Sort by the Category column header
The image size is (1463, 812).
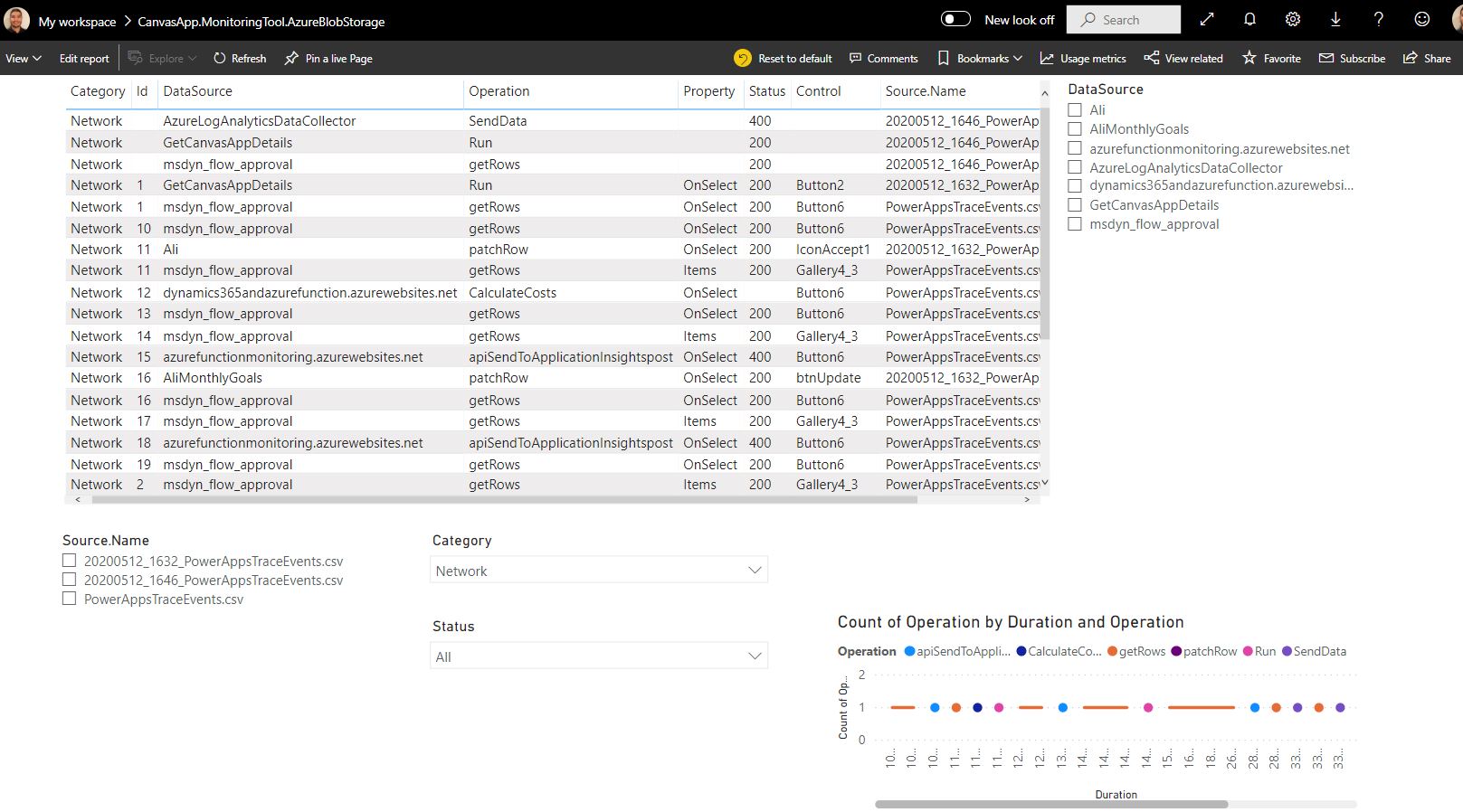[98, 91]
